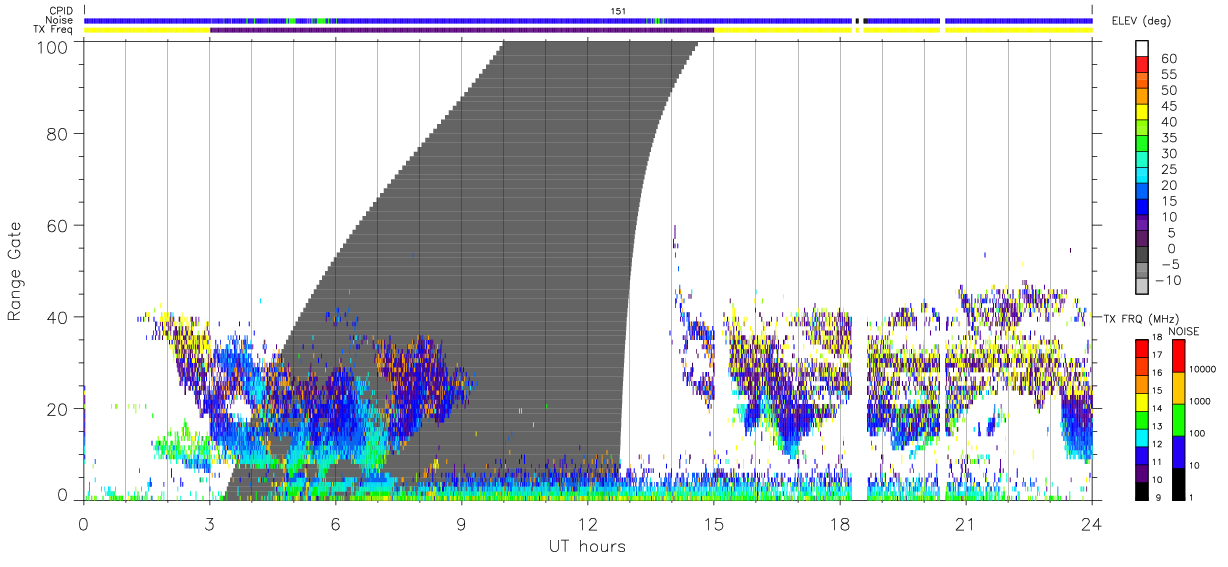
Task: Click the Noise row label at top
Action: [x=60, y=20]
